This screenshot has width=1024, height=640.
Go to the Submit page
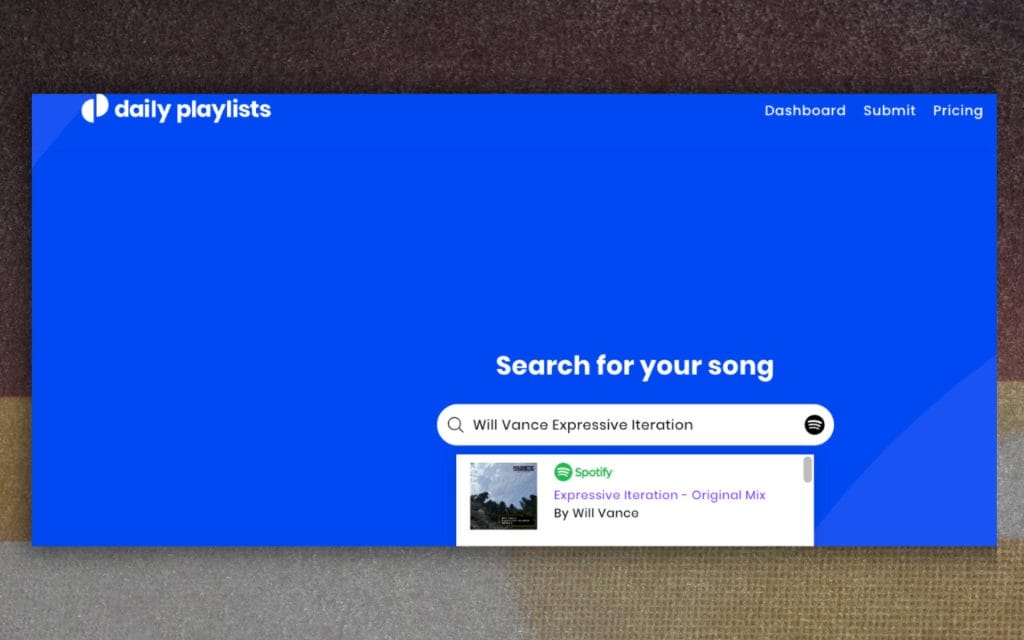pos(889,111)
